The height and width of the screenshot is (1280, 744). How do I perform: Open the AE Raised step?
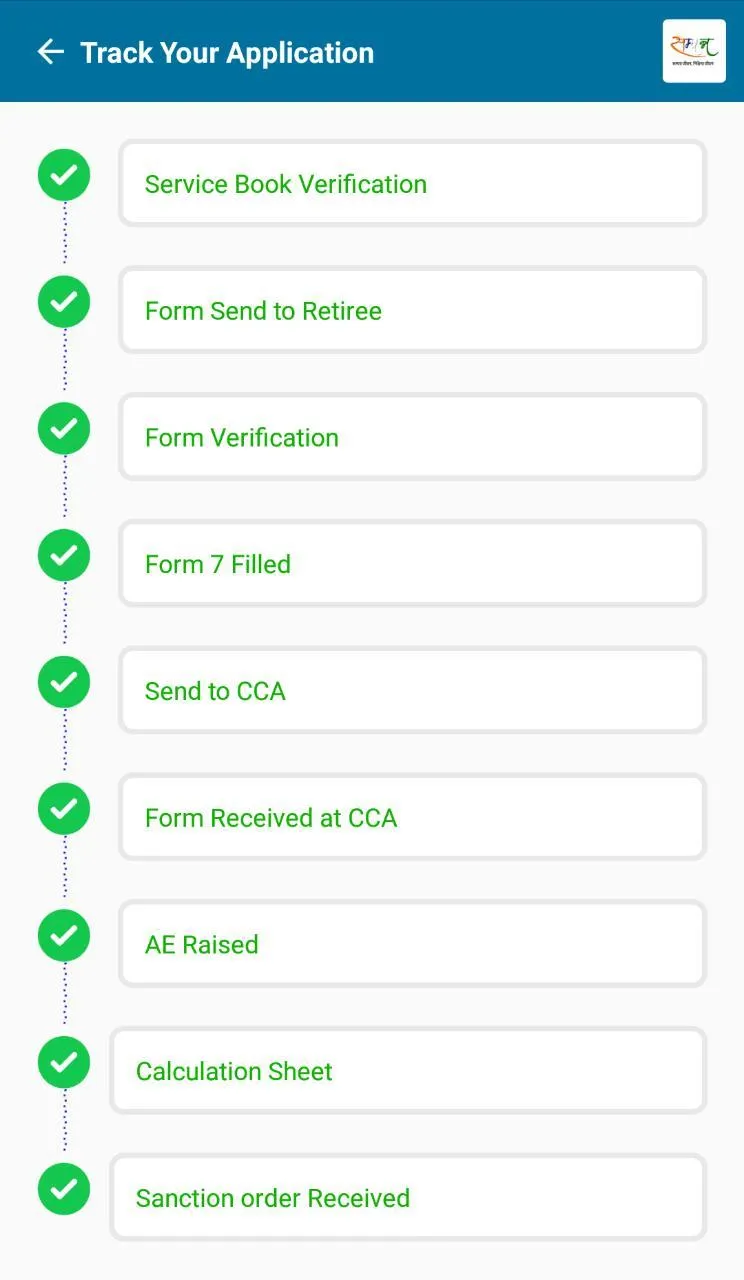[x=412, y=944]
